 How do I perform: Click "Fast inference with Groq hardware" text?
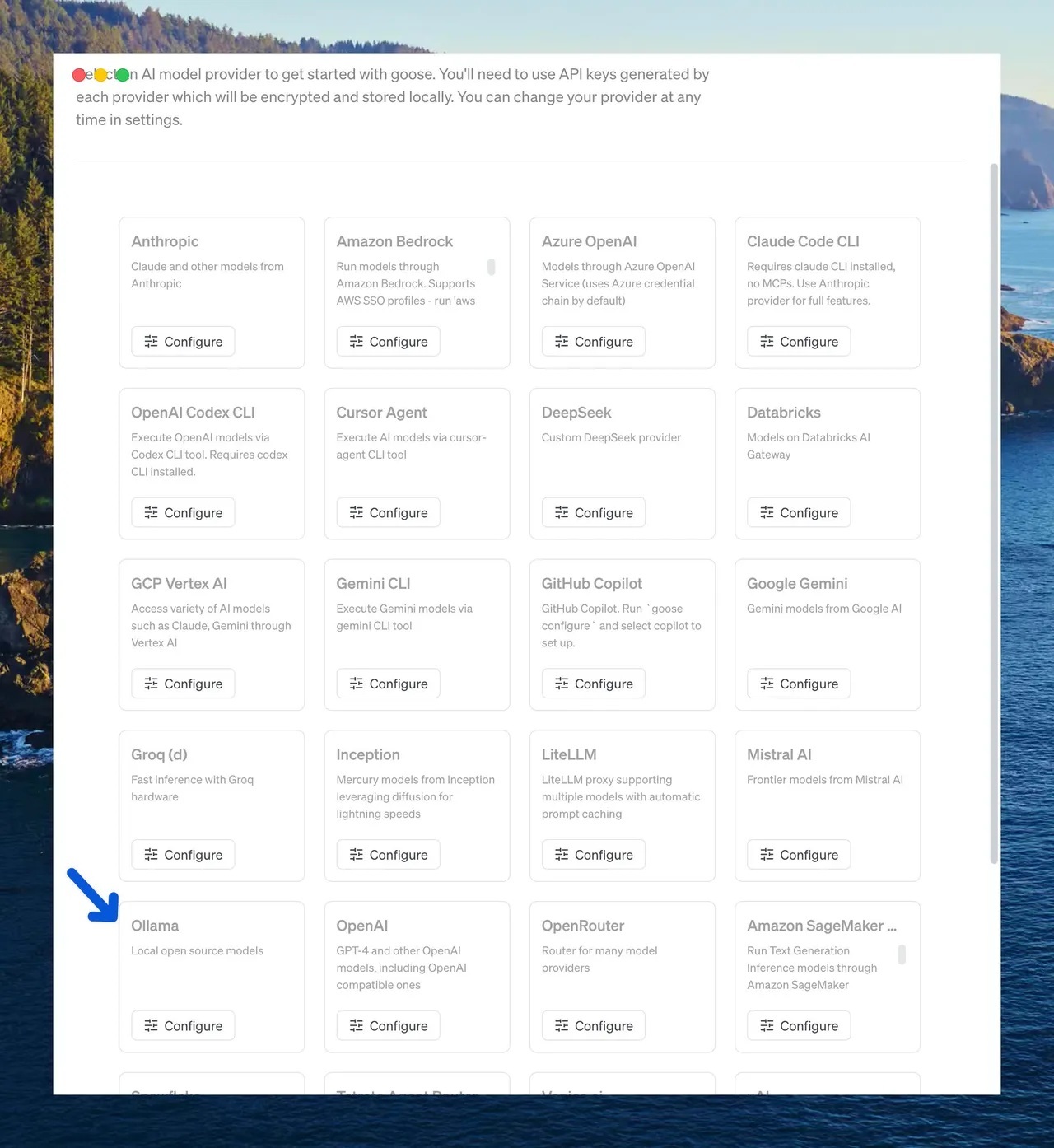pyautogui.click(x=193, y=788)
